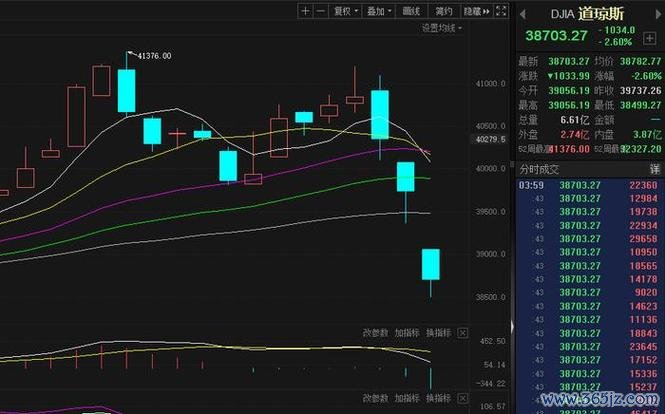The width and height of the screenshot is (665, 414).
Task: Click the 昨收 value 39737.26
Action: pos(640,91)
